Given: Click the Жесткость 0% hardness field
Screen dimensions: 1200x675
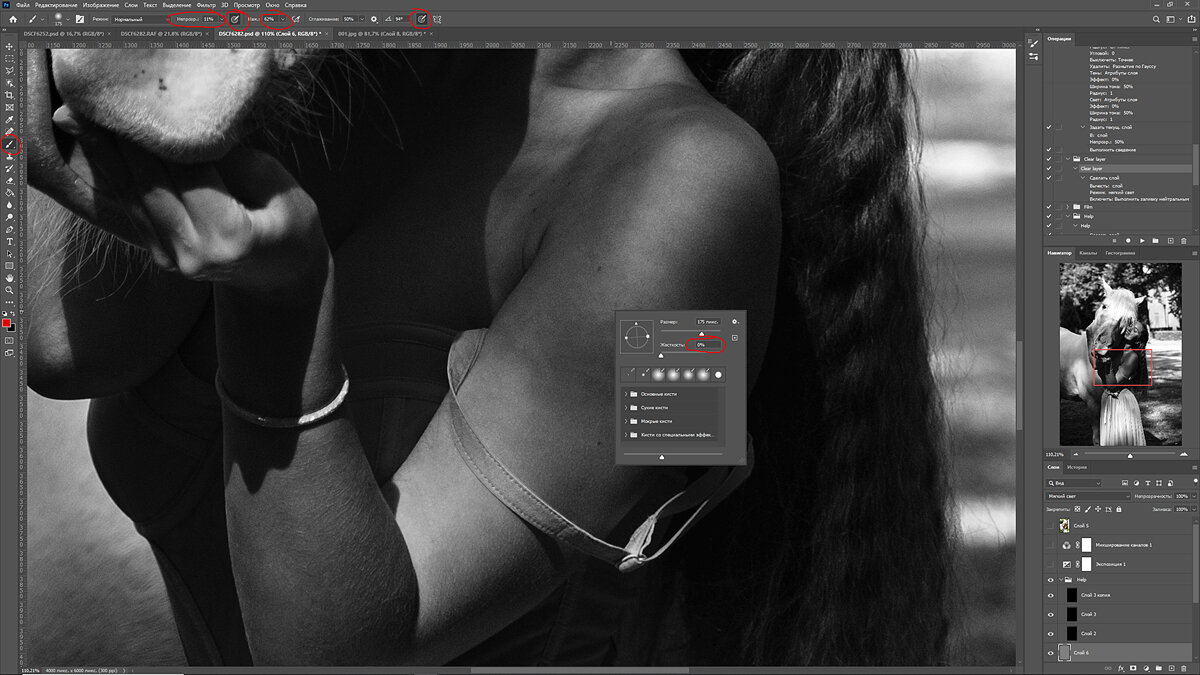Looking at the screenshot, I should [706, 344].
